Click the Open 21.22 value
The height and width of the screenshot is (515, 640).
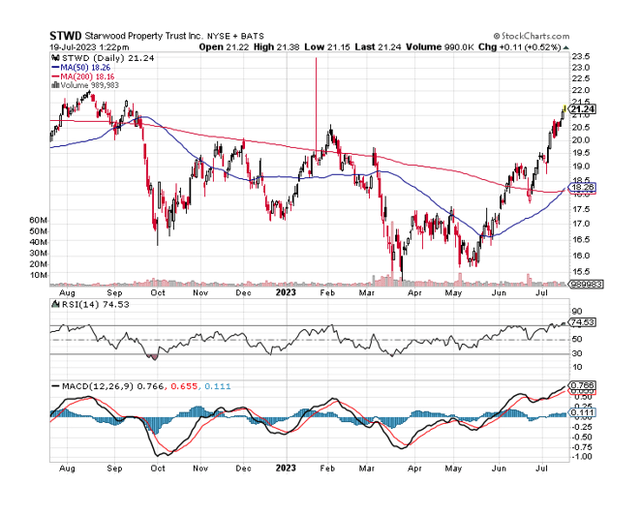224,47
